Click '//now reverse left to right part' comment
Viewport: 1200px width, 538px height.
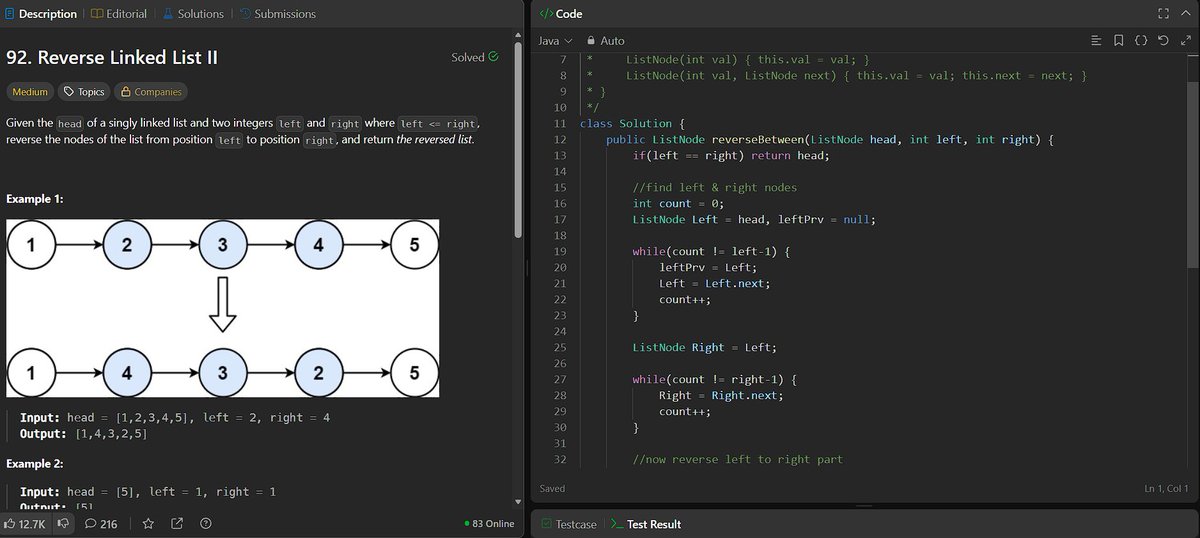(x=737, y=459)
